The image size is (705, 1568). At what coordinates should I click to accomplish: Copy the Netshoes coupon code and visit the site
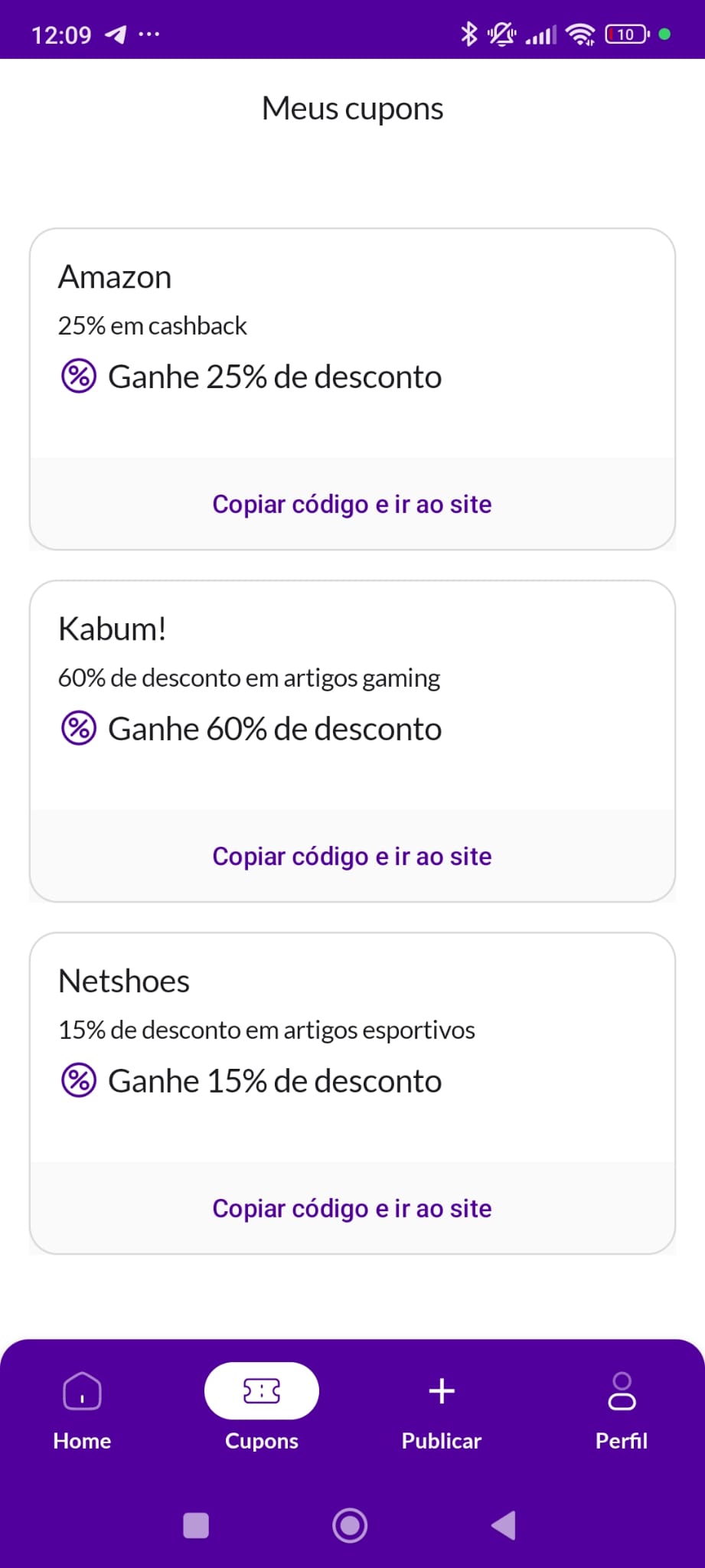[352, 1208]
